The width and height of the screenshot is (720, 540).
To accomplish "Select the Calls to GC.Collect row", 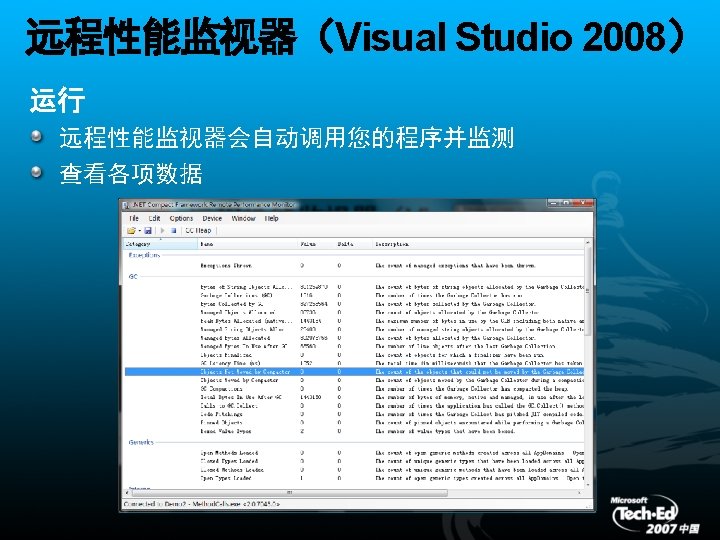I will (x=354, y=406).
